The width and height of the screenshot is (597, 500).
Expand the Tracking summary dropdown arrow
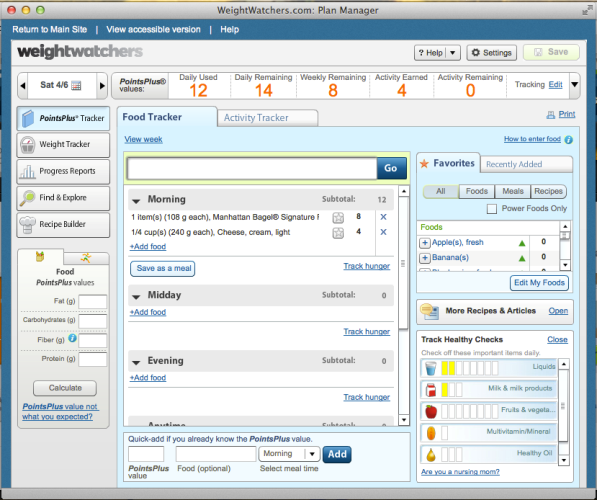575,85
